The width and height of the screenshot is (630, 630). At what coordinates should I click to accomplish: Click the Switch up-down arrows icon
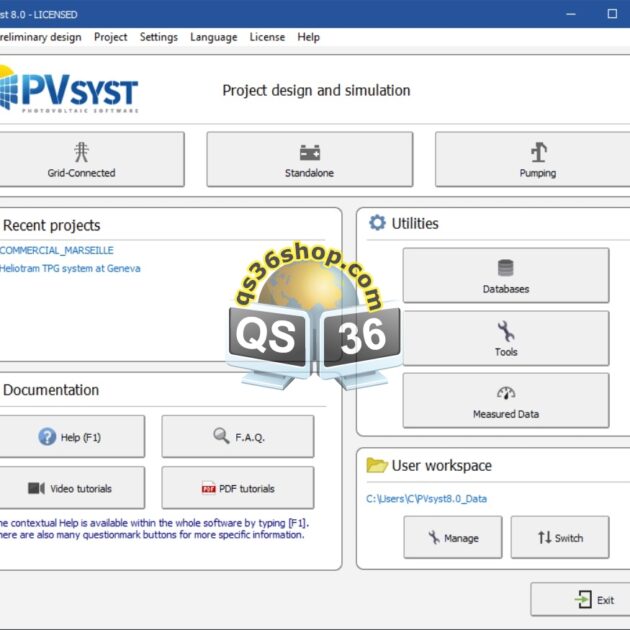544,537
